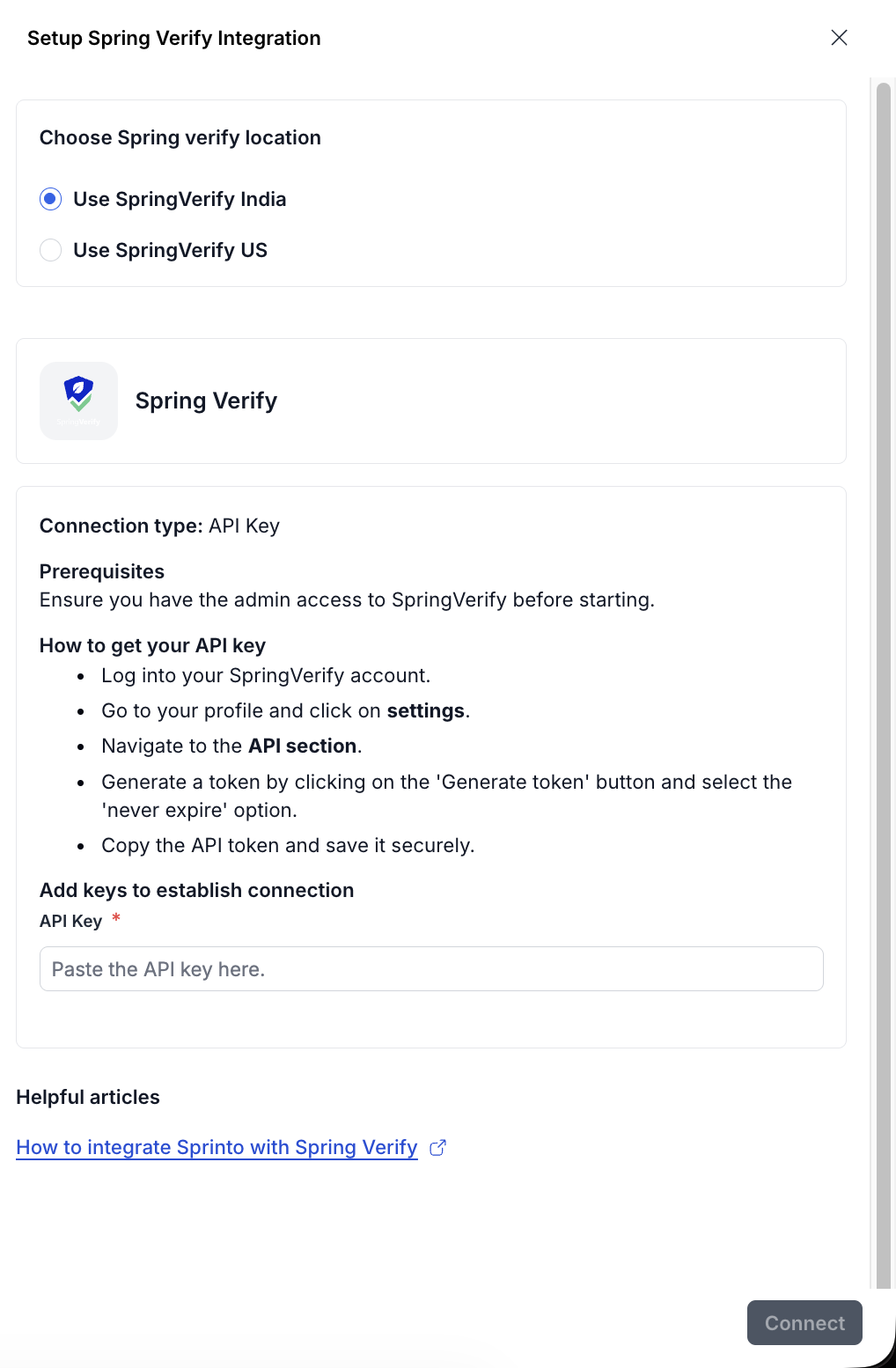Click the external link icon beside the article
This screenshot has width=896, height=1368.
[x=437, y=1147]
